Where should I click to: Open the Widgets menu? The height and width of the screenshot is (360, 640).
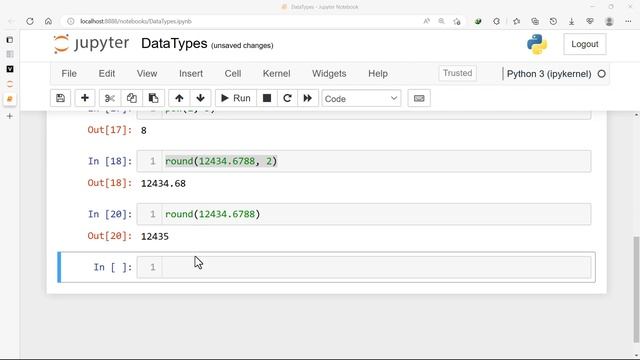329,74
